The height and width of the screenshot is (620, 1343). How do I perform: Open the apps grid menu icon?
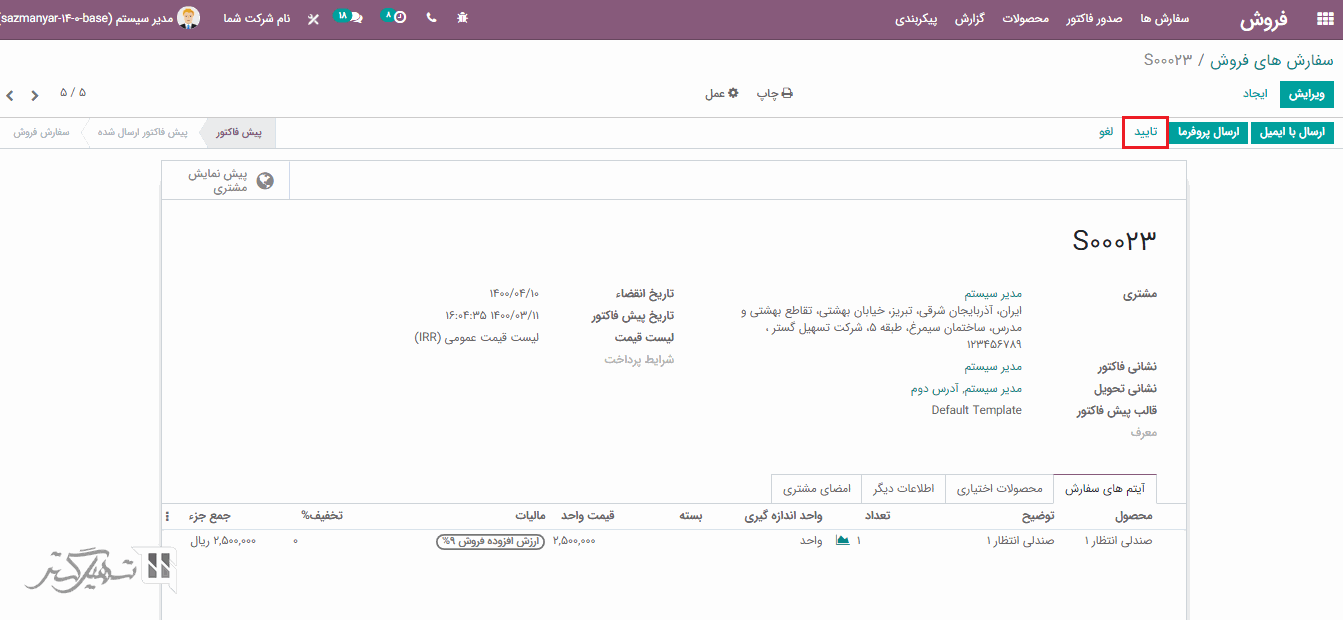pyautogui.click(x=1324, y=19)
